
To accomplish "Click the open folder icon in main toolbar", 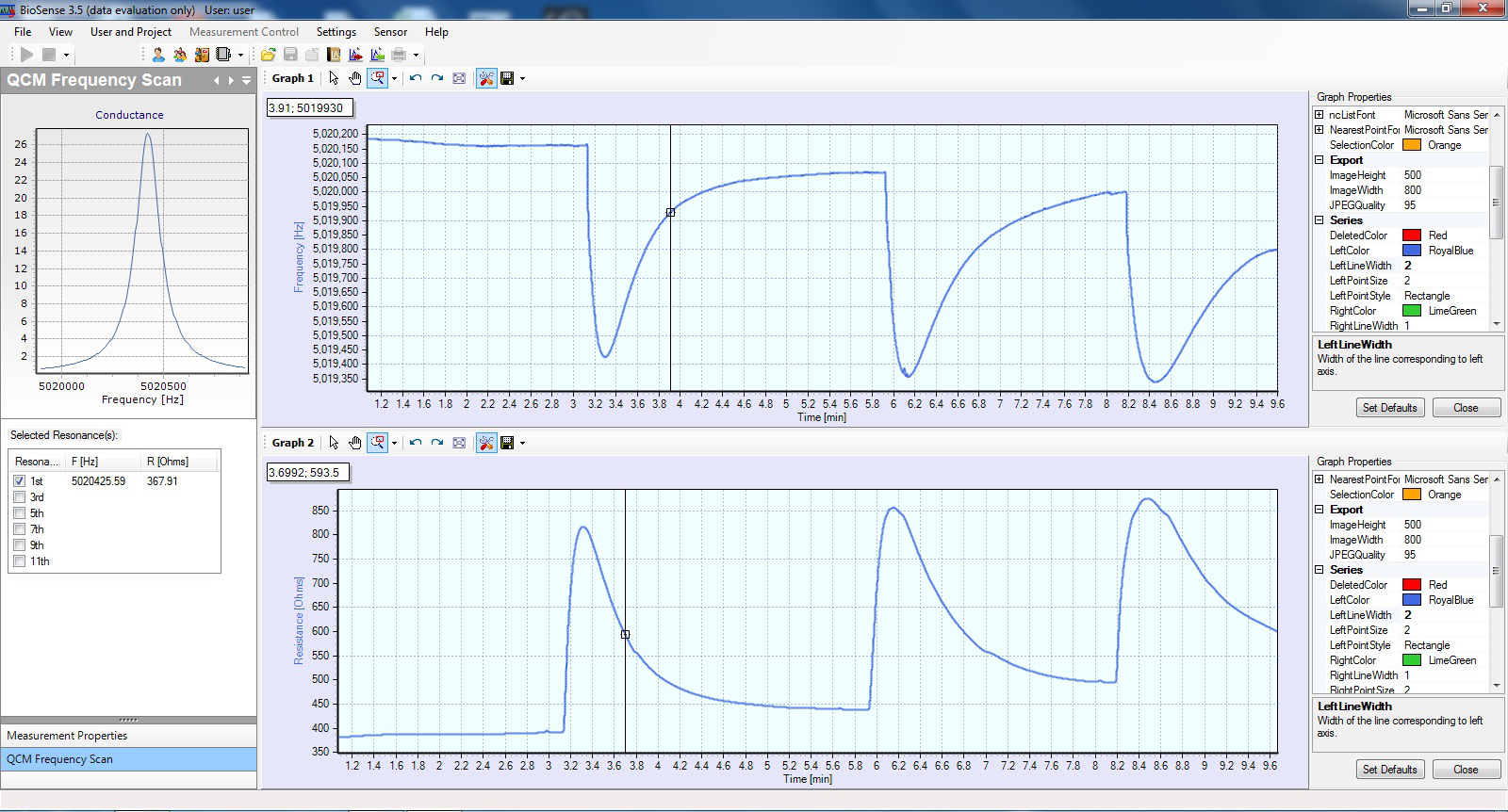I will tap(269, 55).
